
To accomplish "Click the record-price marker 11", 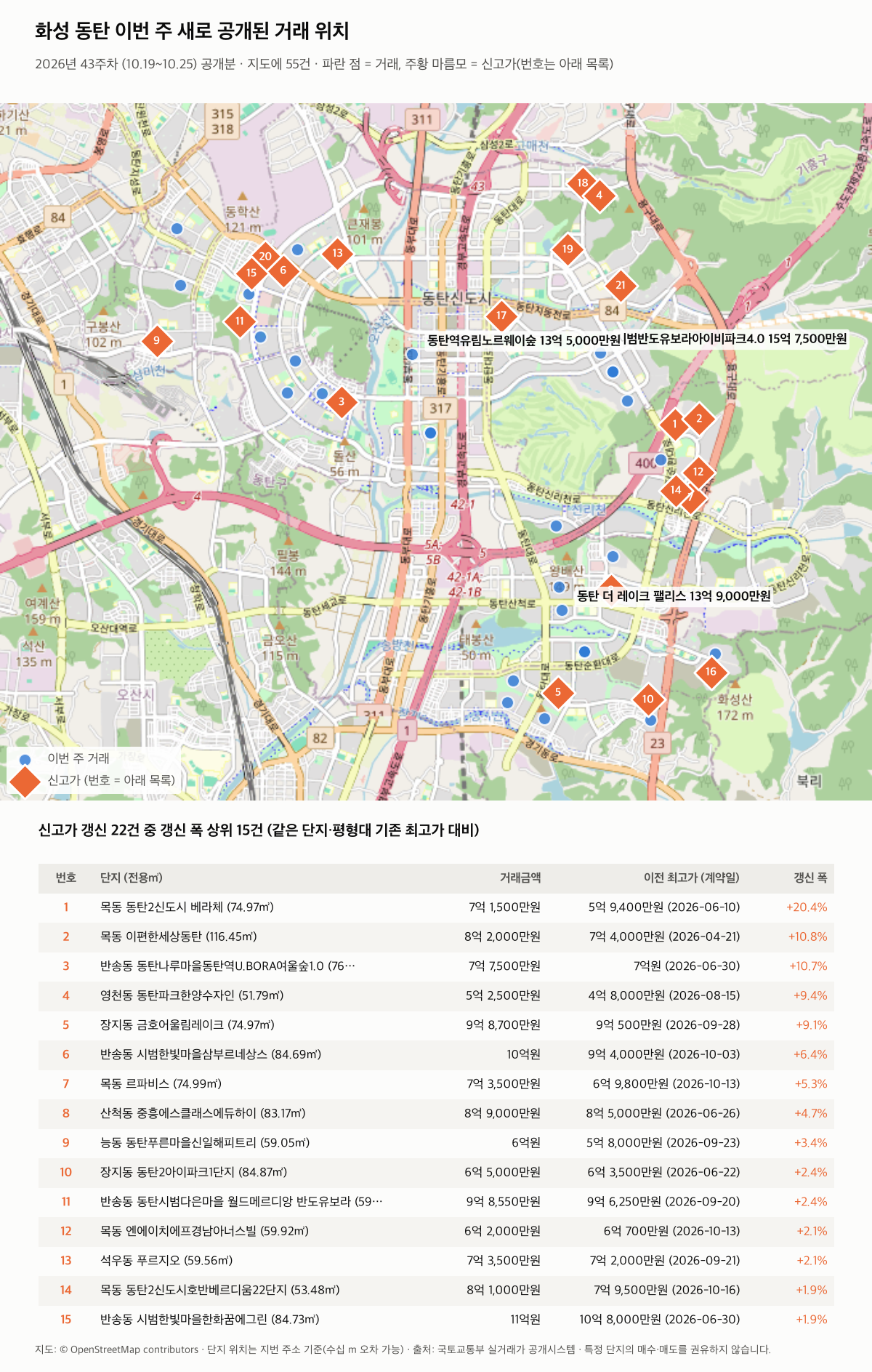I will point(239,321).
